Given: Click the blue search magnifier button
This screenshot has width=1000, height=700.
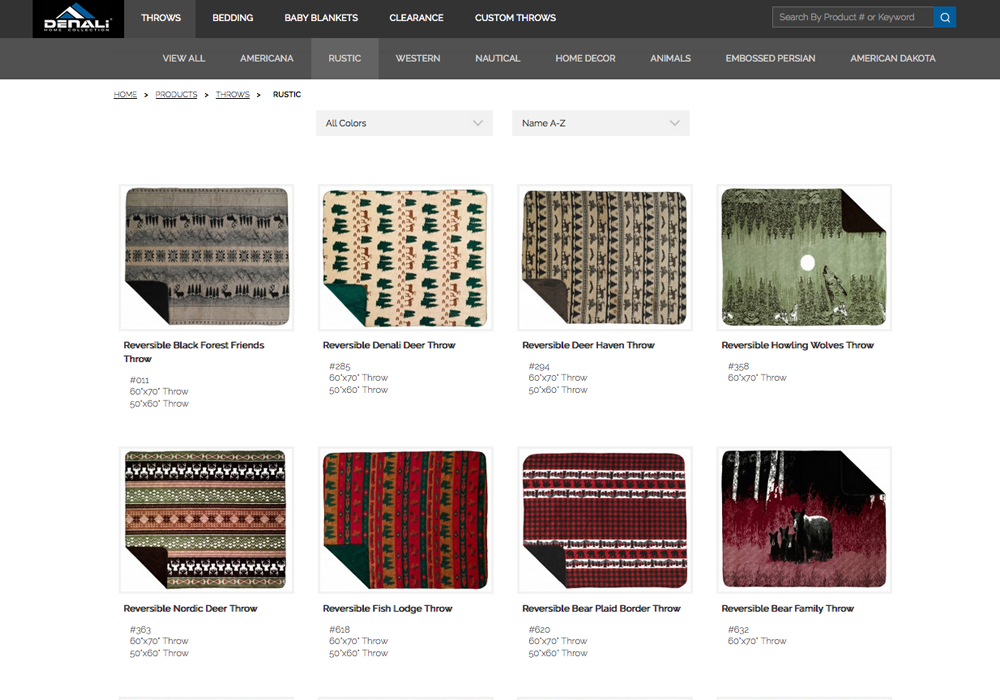Looking at the screenshot, I should coord(945,17).
